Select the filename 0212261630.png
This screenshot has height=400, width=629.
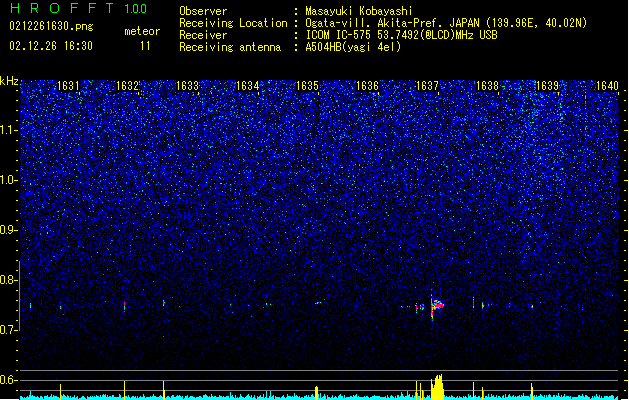click(51, 26)
